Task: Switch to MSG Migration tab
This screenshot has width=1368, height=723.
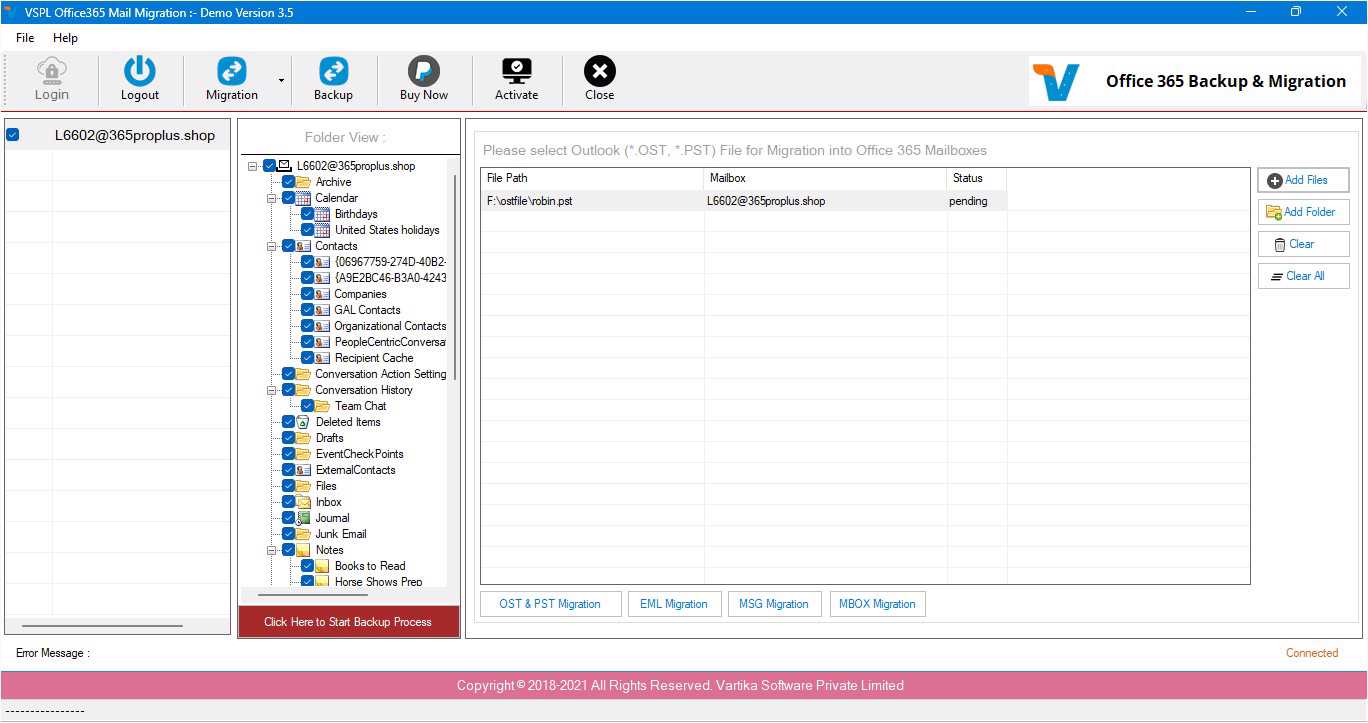Action: (774, 604)
